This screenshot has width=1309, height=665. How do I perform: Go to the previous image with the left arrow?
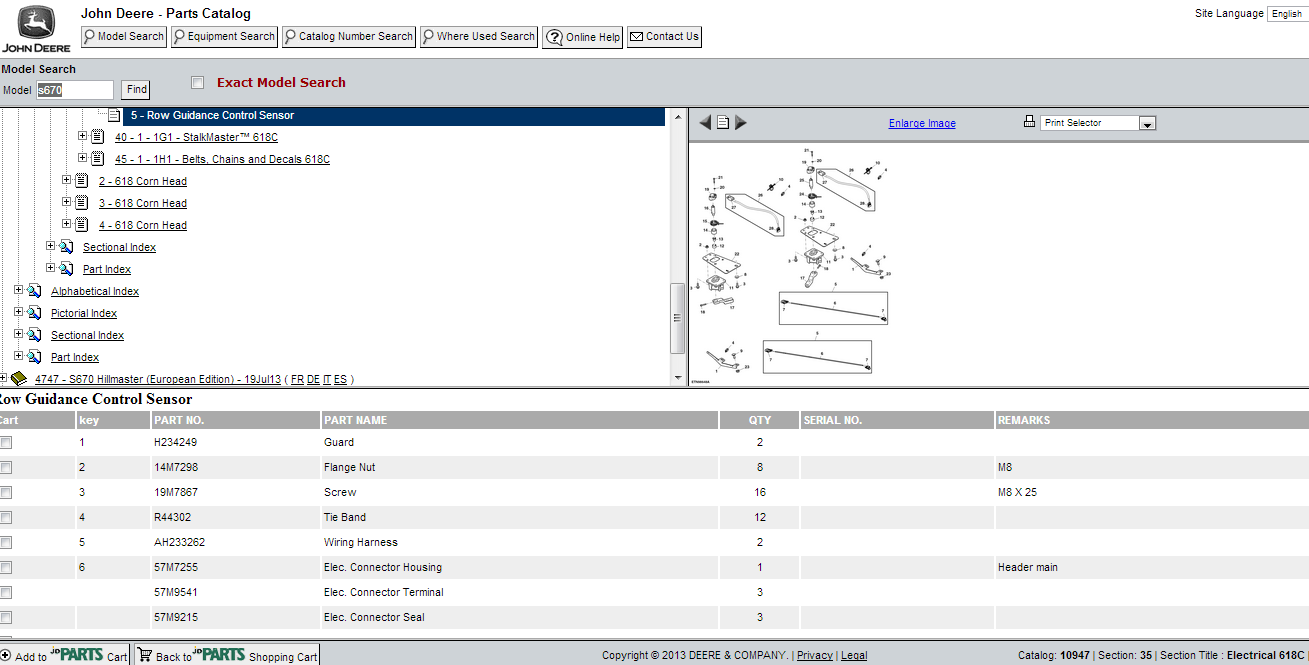tap(705, 123)
